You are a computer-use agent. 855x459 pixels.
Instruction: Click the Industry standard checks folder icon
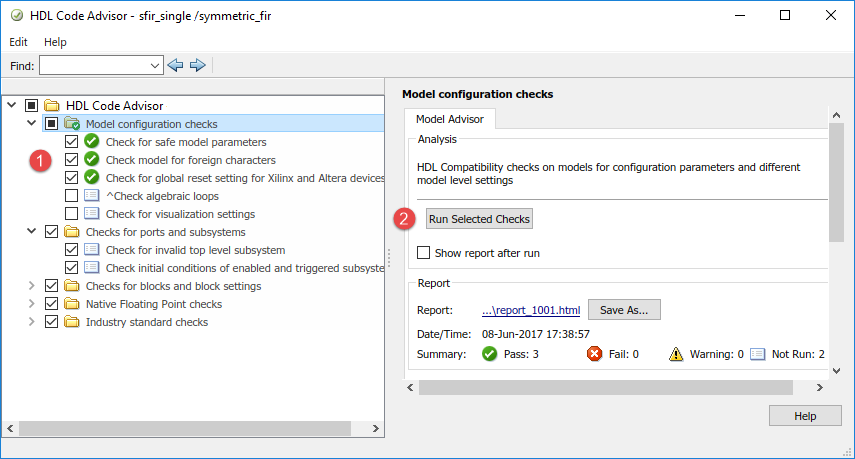(71, 322)
